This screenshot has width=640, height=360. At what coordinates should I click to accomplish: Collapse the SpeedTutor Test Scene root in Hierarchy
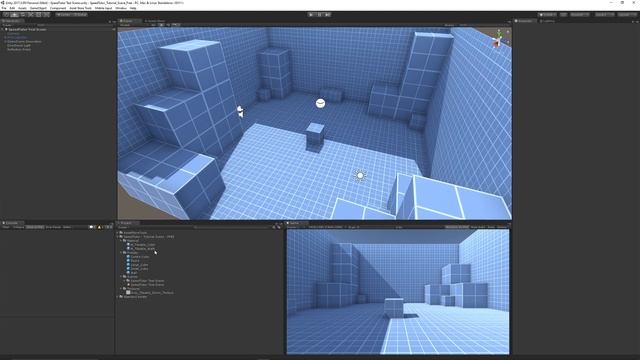coord(3,29)
